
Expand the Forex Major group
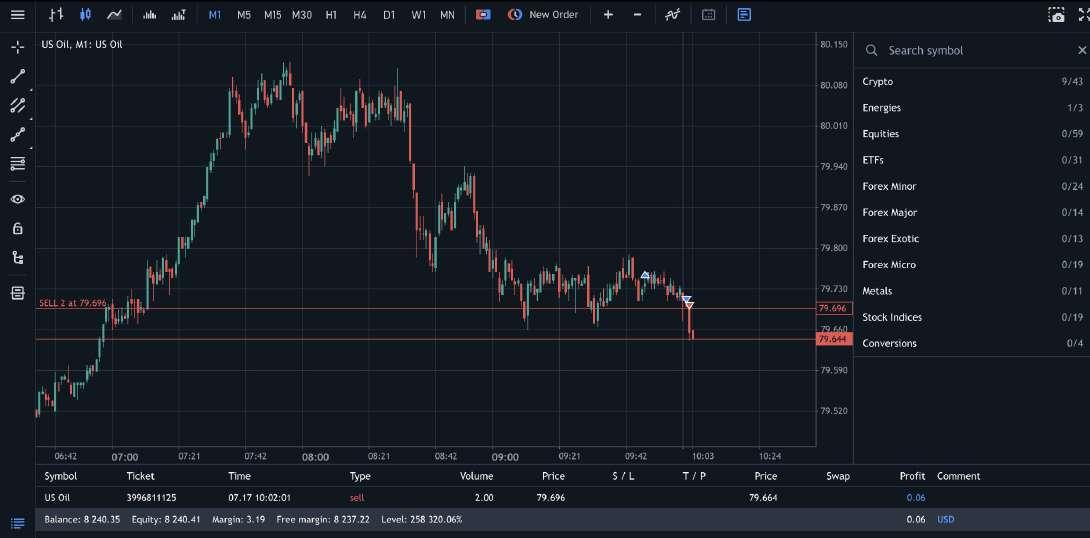pyautogui.click(x=972, y=213)
